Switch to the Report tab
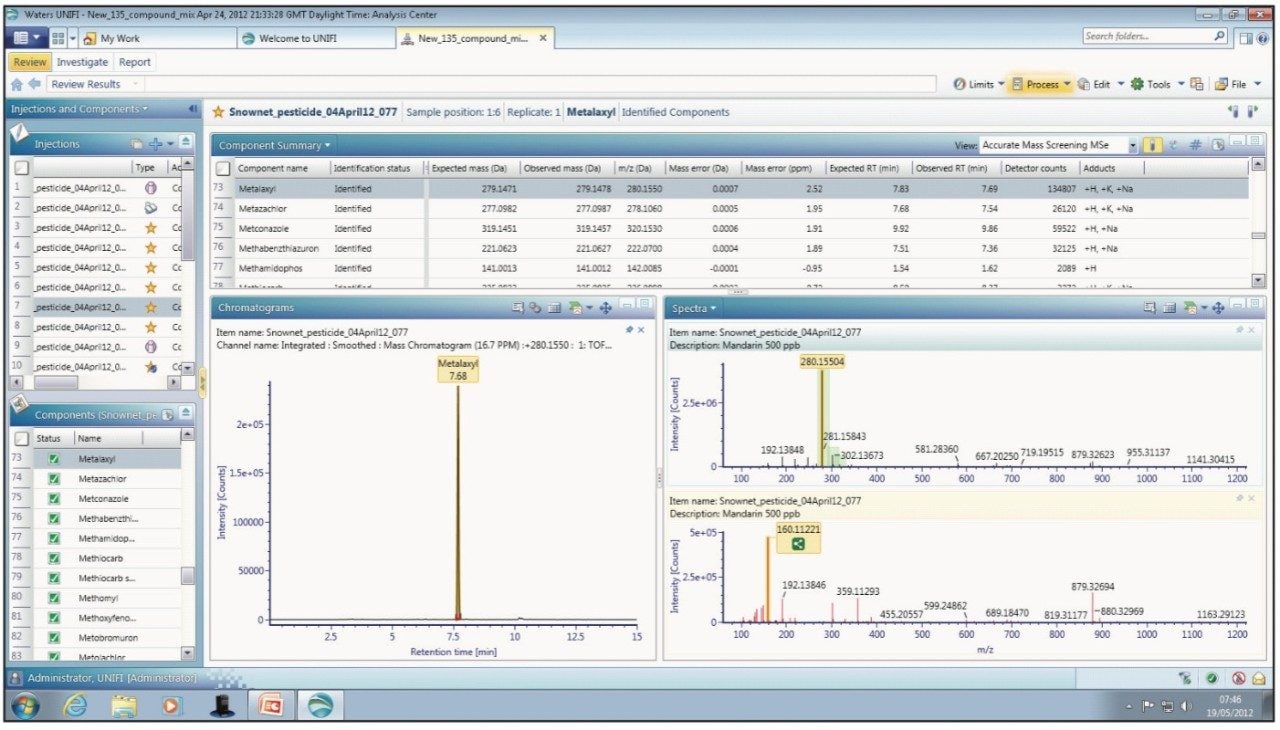This screenshot has width=1280, height=730. [x=135, y=62]
